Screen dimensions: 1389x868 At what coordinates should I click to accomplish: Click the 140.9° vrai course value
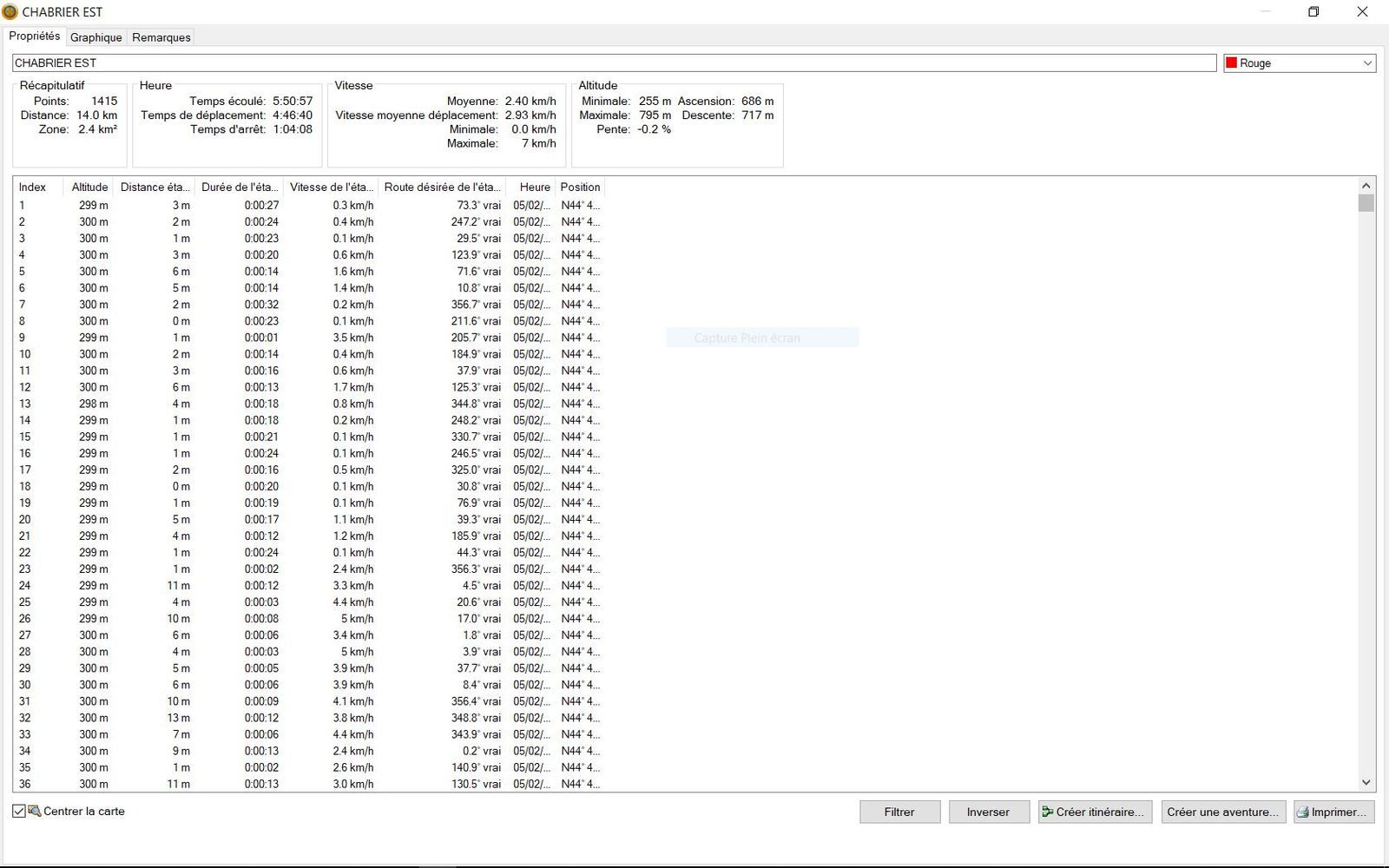(x=476, y=767)
